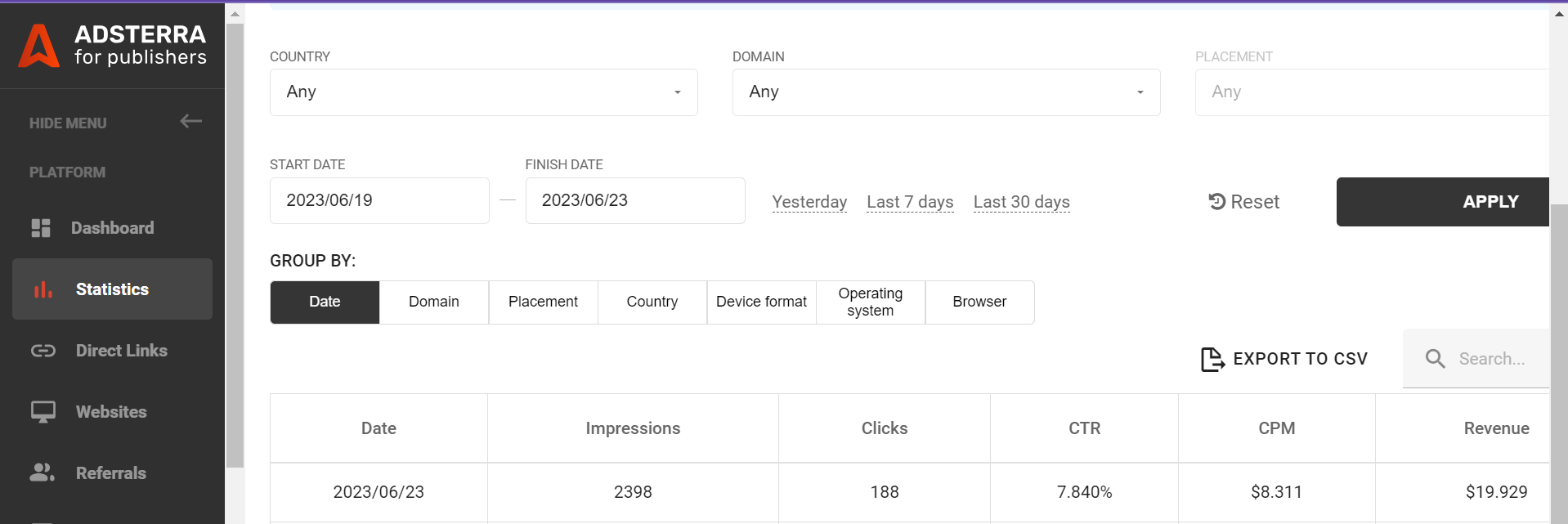The image size is (1568, 524).
Task: Click the Websites monitor icon
Action: [x=43, y=412]
